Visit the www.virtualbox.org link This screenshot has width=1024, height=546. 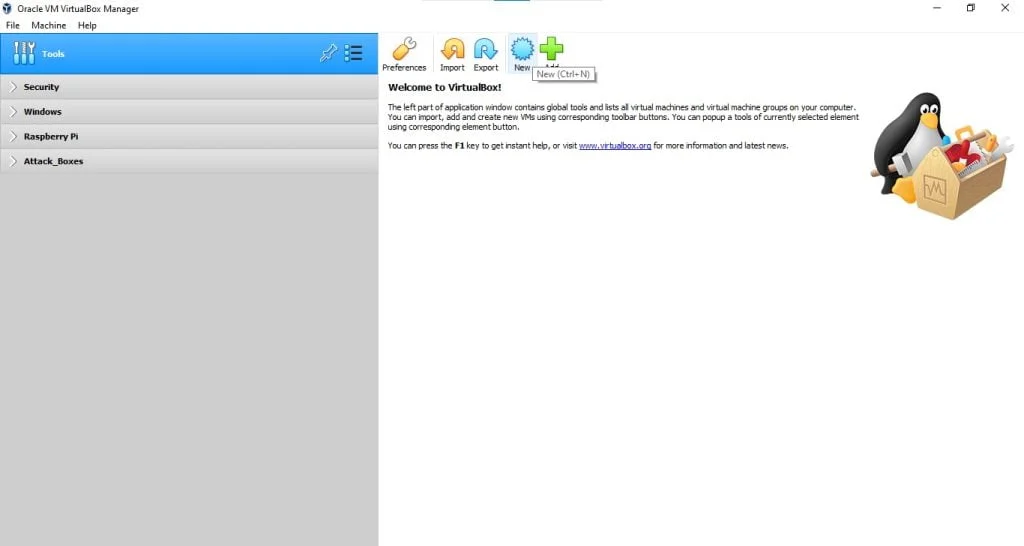click(615, 146)
